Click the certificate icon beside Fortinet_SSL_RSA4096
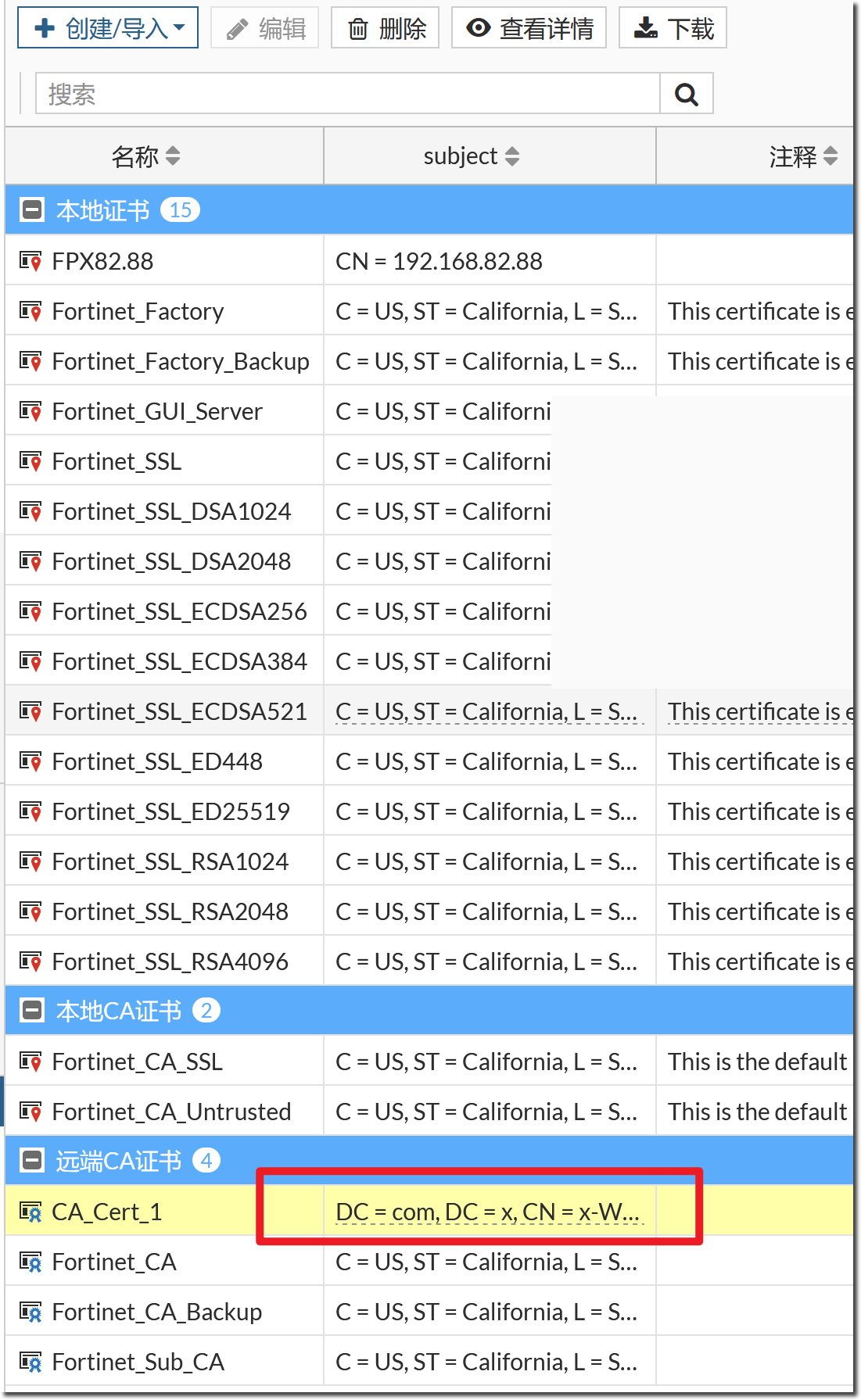 pyautogui.click(x=30, y=961)
